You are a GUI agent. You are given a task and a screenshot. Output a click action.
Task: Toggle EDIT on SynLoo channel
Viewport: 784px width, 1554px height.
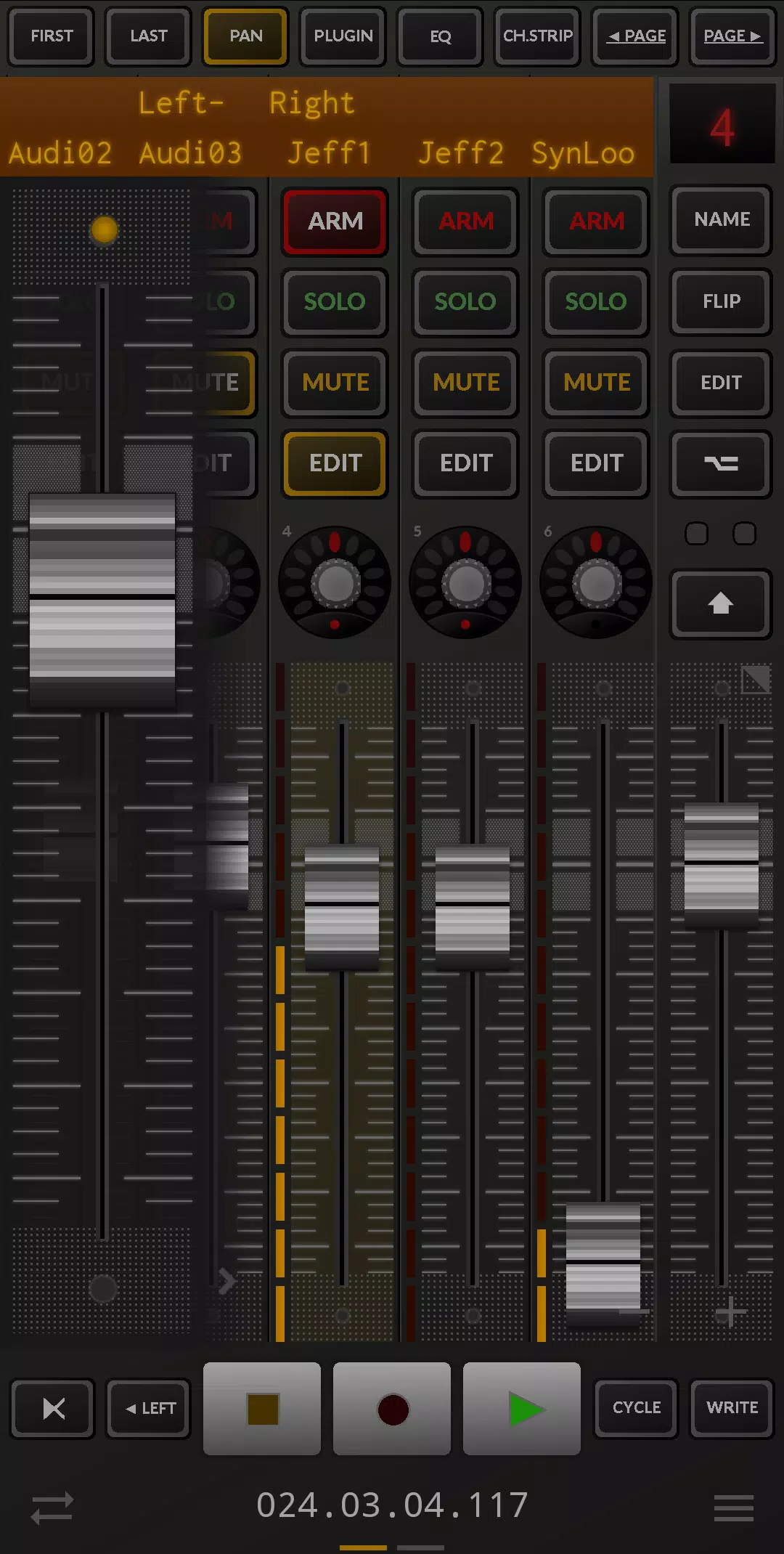(x=596, y=463)
